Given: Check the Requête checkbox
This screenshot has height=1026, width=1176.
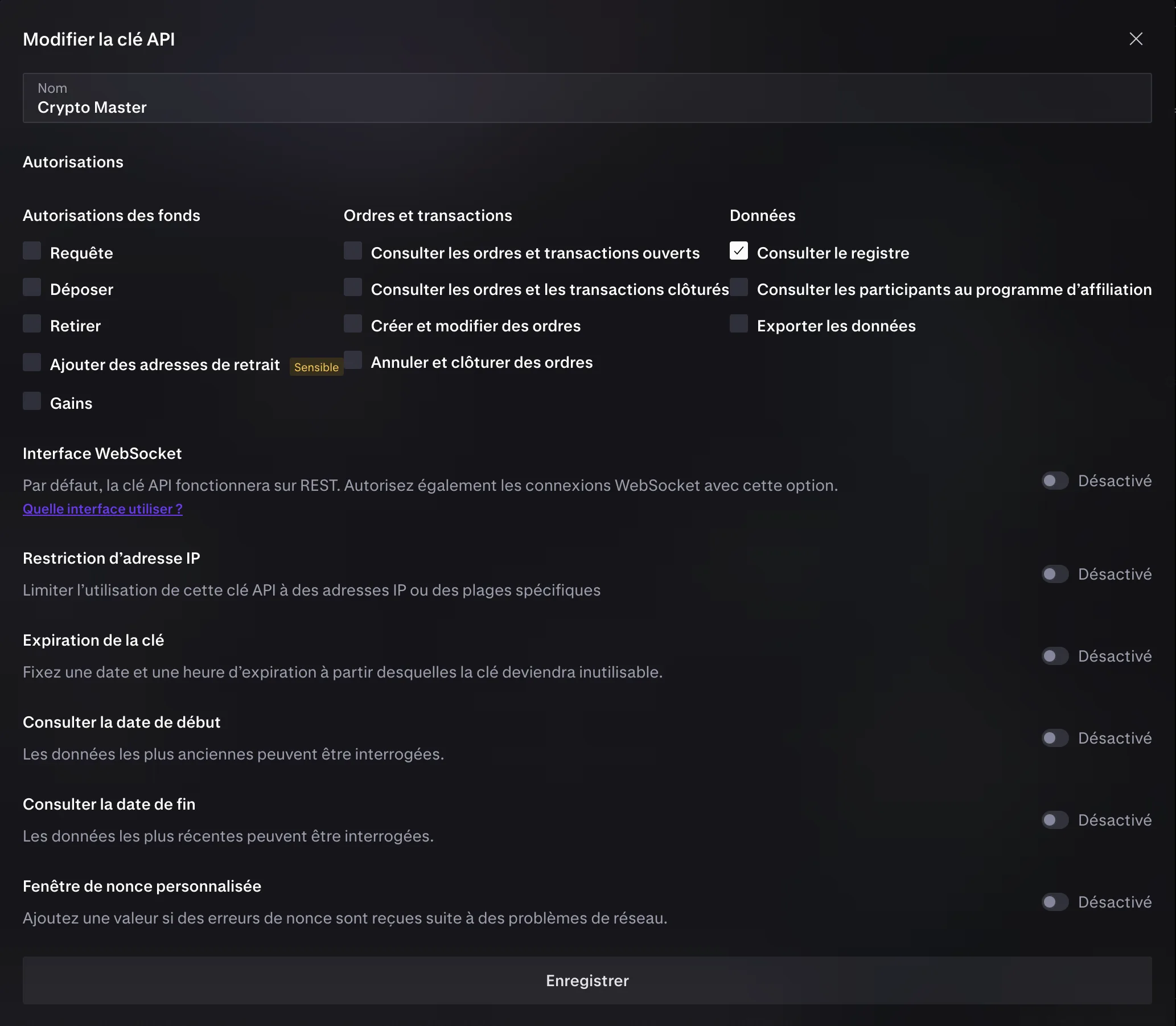Looking at the screenshot, I should pos(32,251).
